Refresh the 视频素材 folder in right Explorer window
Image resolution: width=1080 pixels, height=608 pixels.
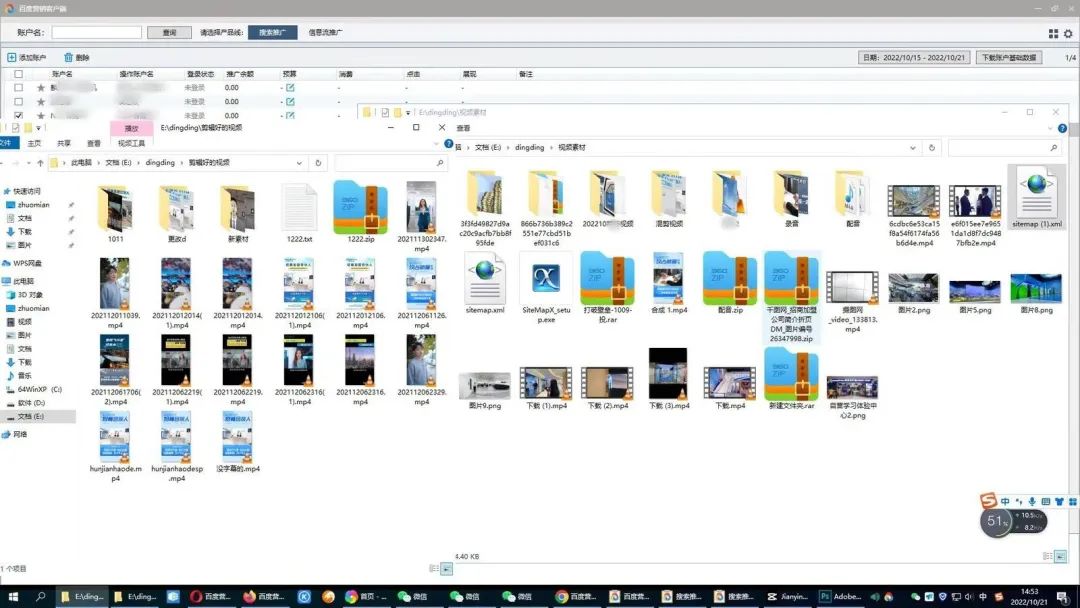click(932, 147)
